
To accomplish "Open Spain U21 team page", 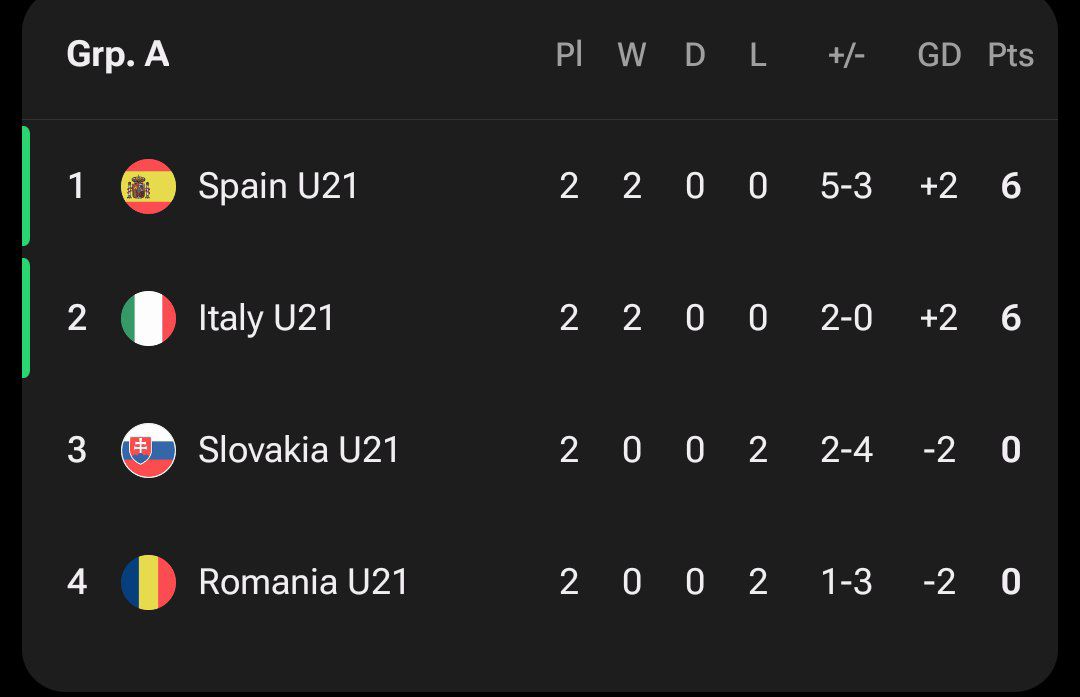I will (278, 186).
